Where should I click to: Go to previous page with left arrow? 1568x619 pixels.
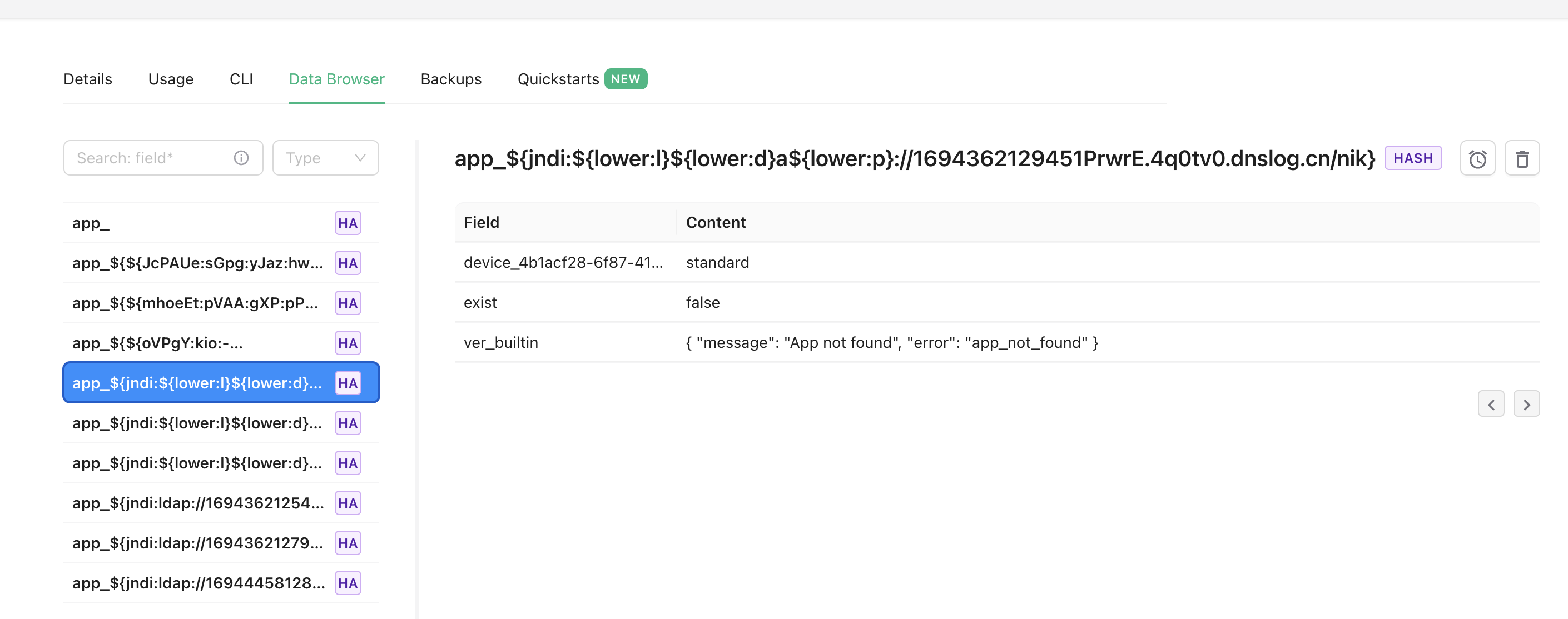1492,404
